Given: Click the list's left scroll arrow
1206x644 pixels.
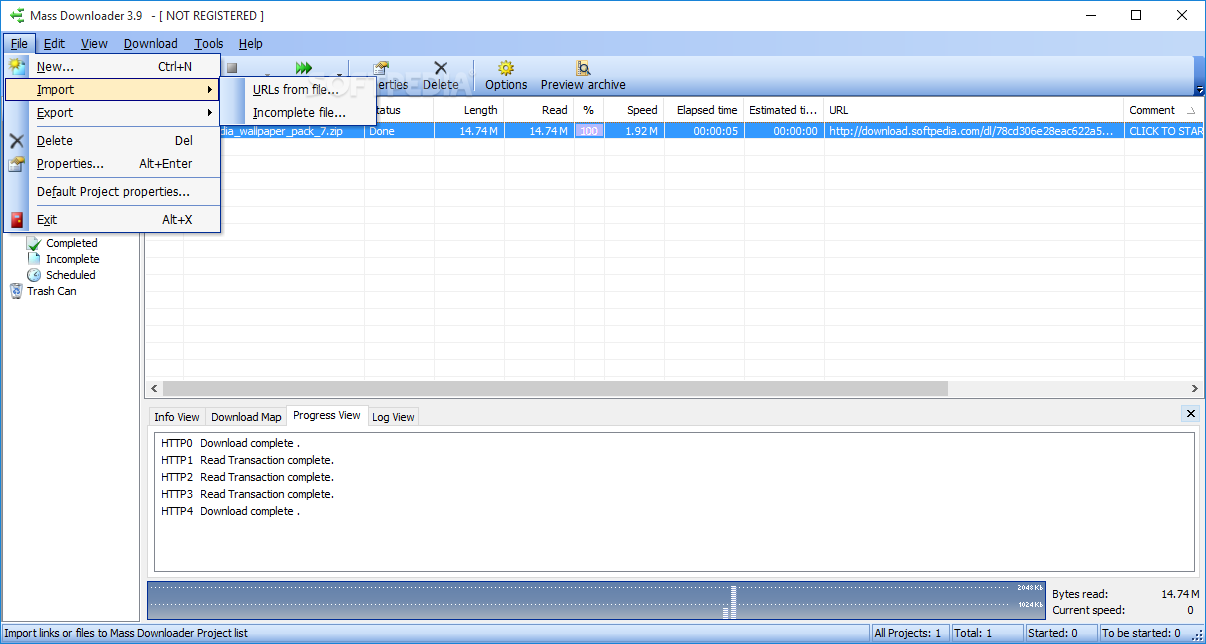Looking at the screenshot, I should tap(154, 388).
